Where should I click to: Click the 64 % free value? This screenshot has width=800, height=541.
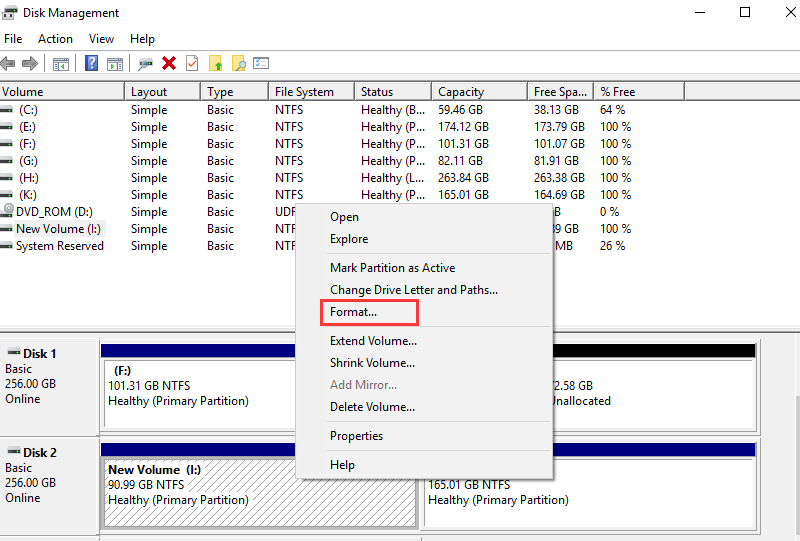[612, 110]
